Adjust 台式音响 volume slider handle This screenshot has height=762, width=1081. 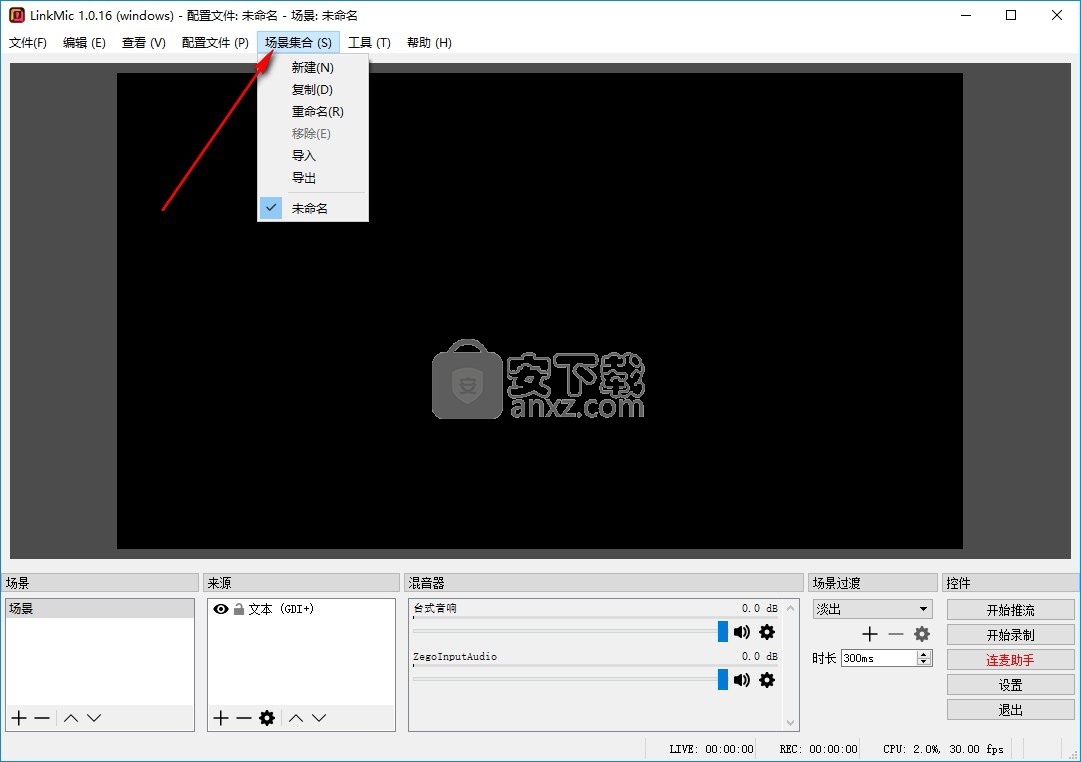coord(723,631)
